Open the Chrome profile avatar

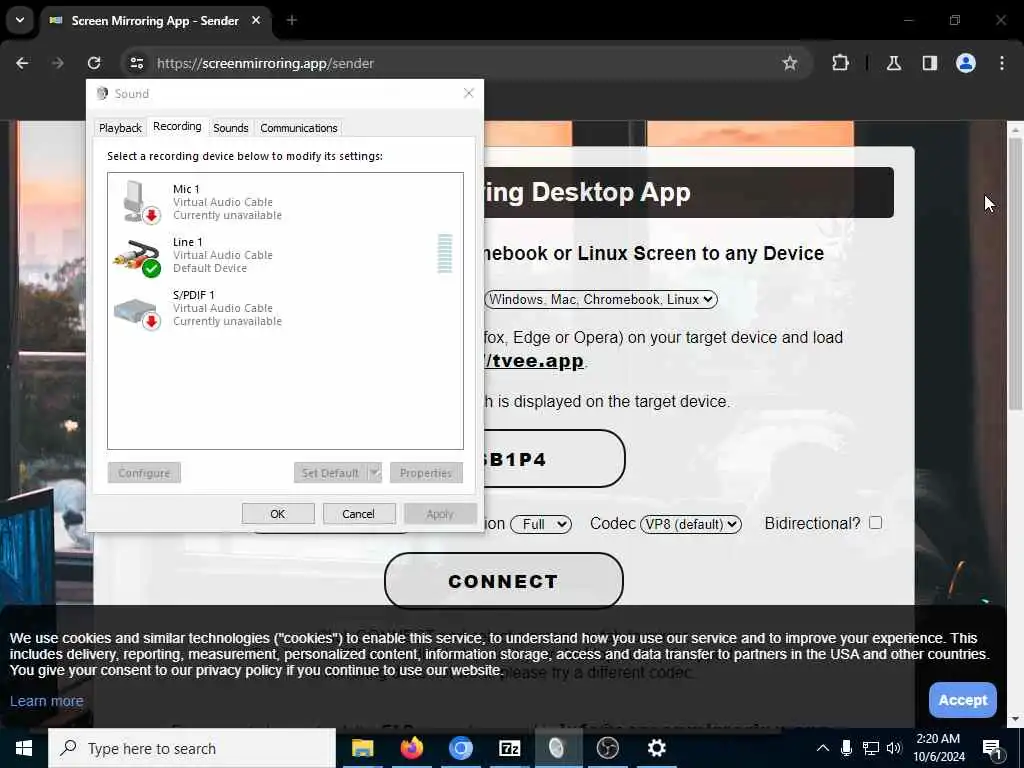[966, 63]
